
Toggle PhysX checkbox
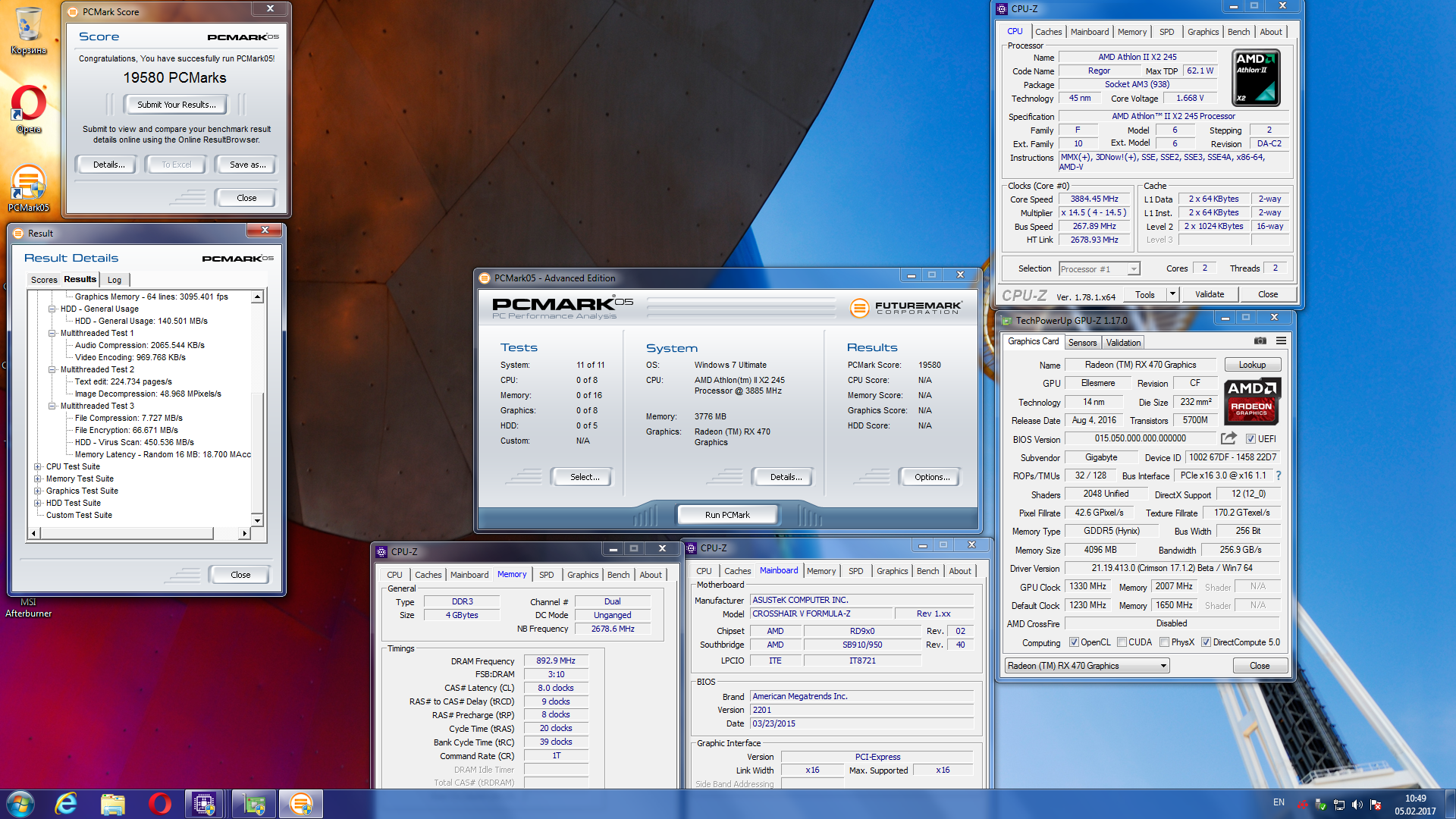pos(1164,642)
